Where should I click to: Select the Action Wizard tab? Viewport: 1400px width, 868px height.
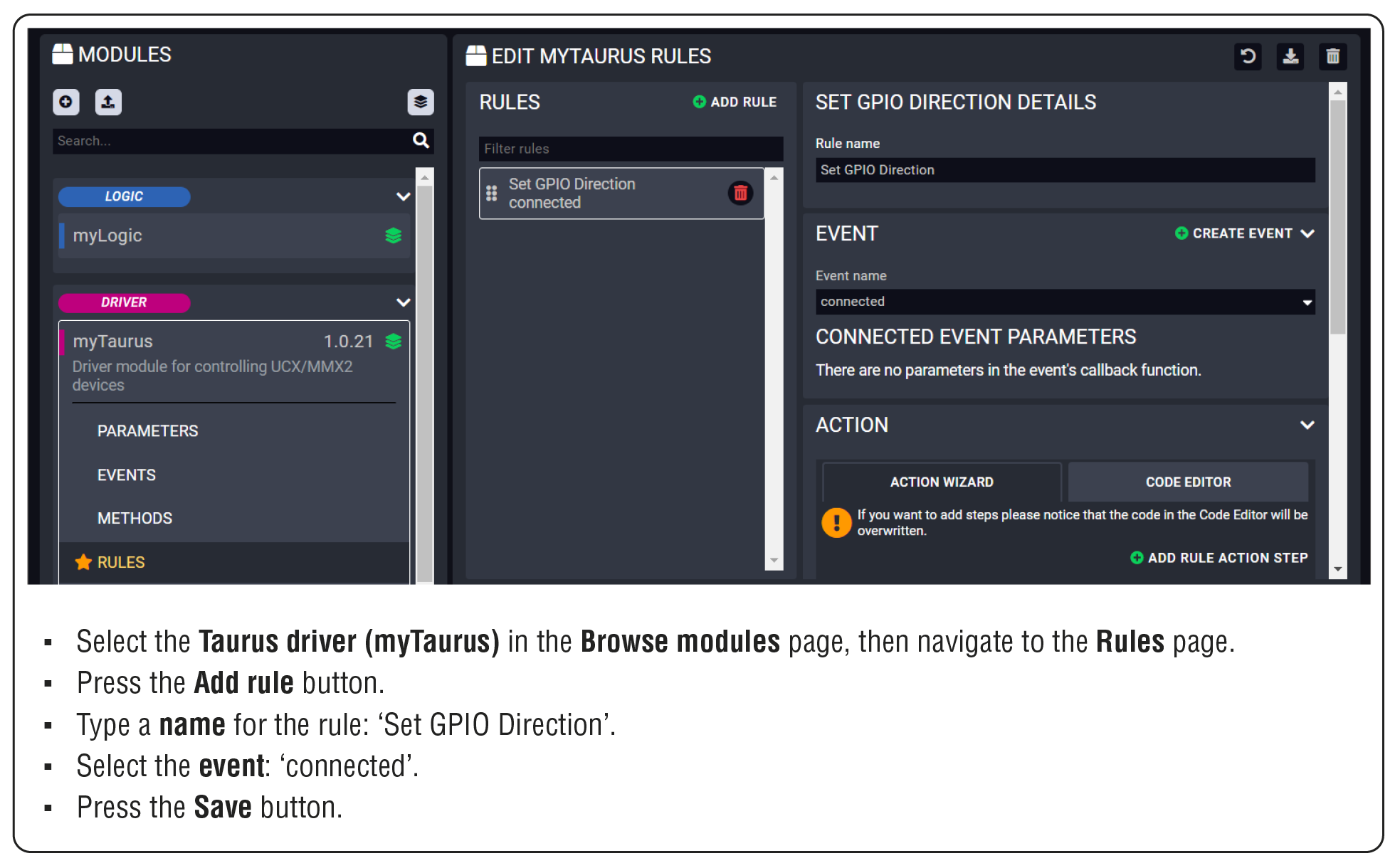tap(941, 482)
